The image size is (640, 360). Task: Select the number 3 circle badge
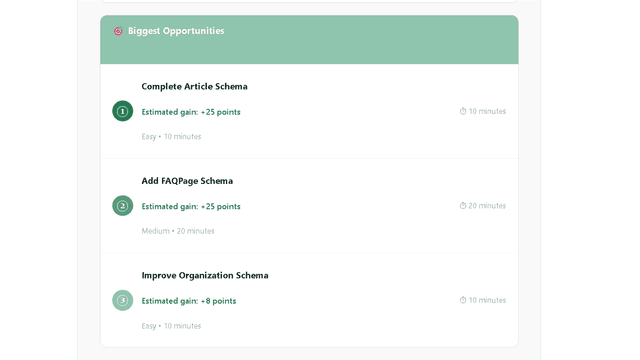(122, 300)
